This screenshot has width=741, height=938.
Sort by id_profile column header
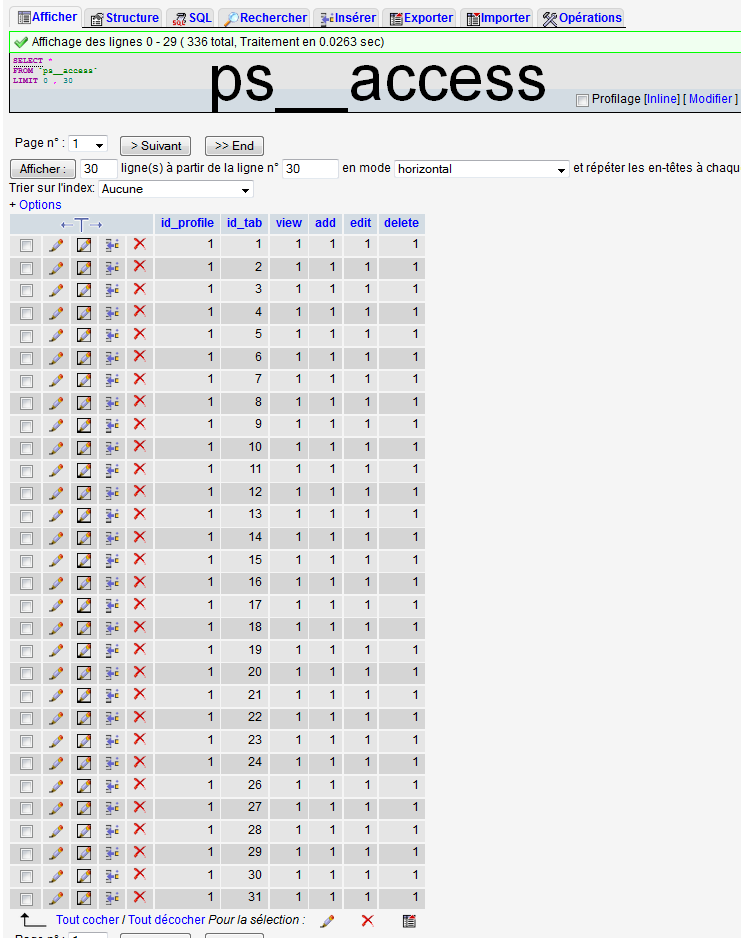click(x=187, y=223)
